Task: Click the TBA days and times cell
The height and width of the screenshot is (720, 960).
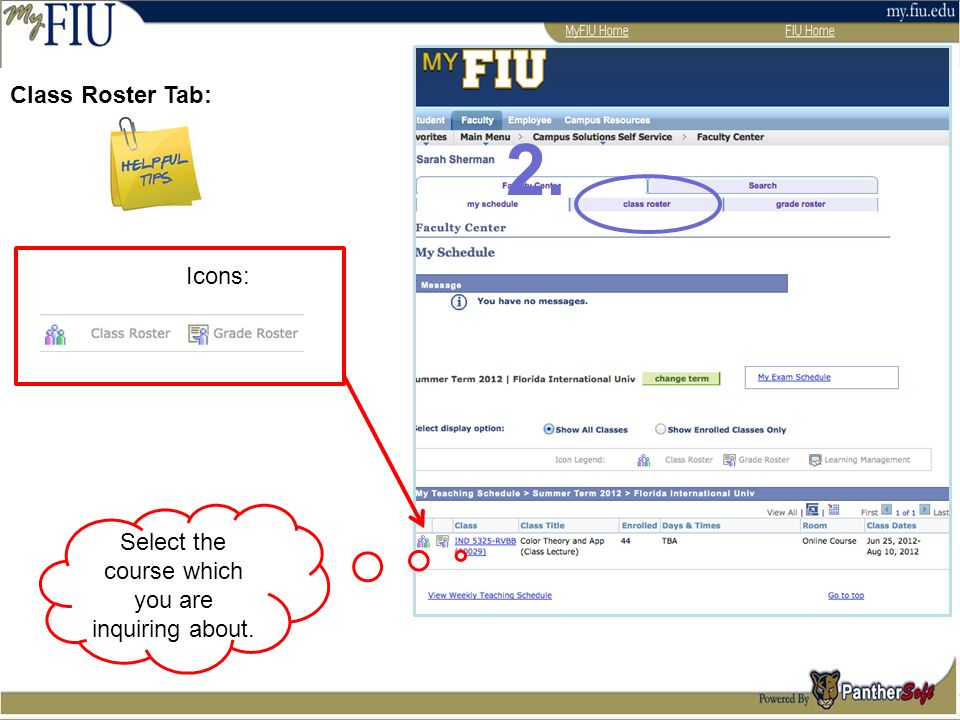Action: [669, 541]
